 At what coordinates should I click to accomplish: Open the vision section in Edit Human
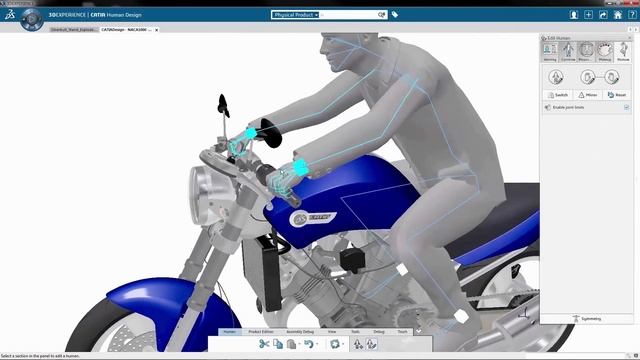click(586, 51)
